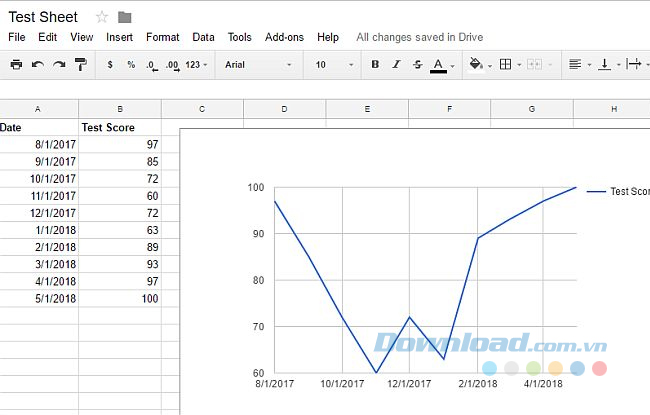Click the Text wrapping icon

coord(634,64)
